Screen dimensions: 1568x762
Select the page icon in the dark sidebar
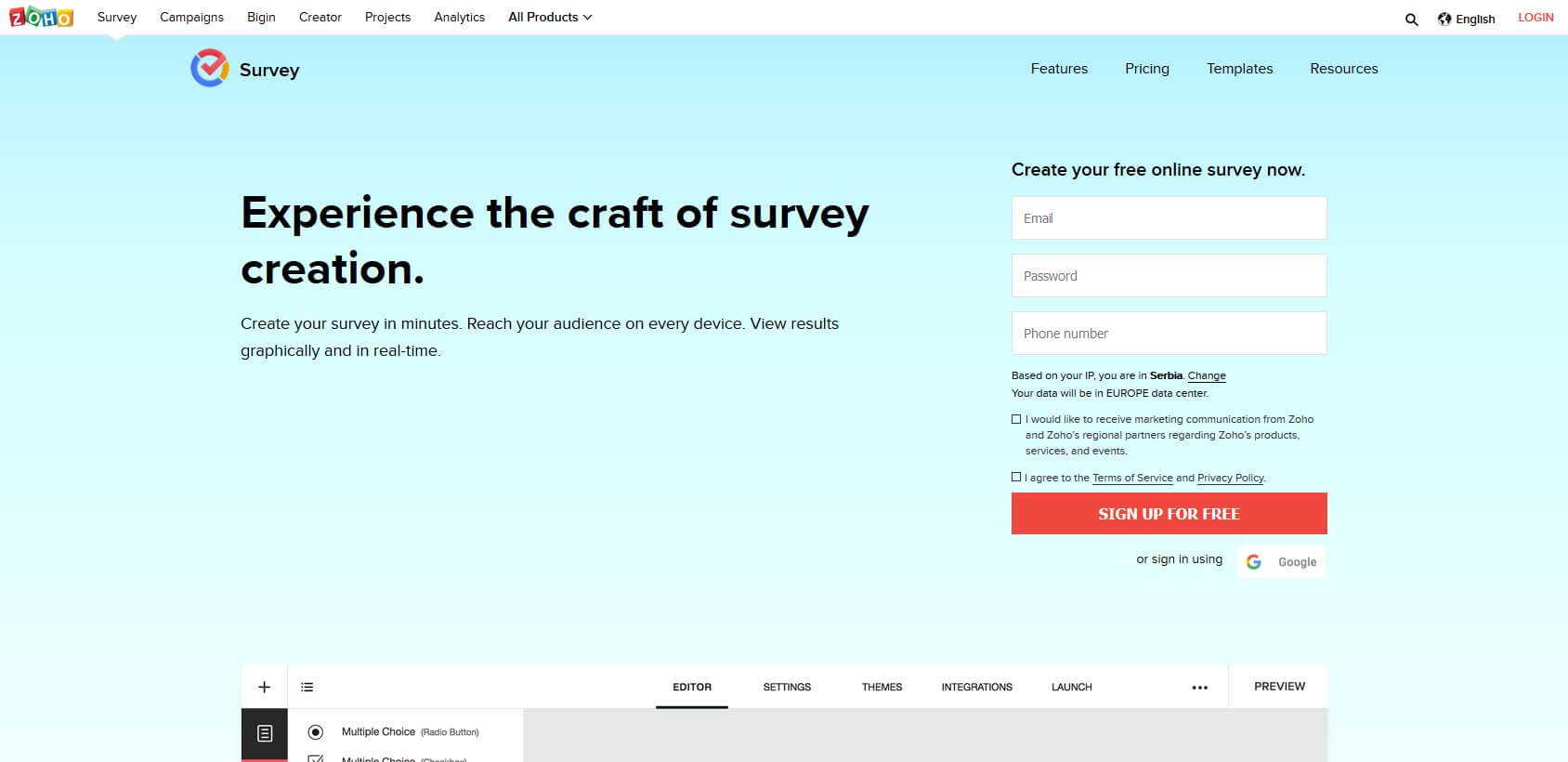click(x=264, y=733)
